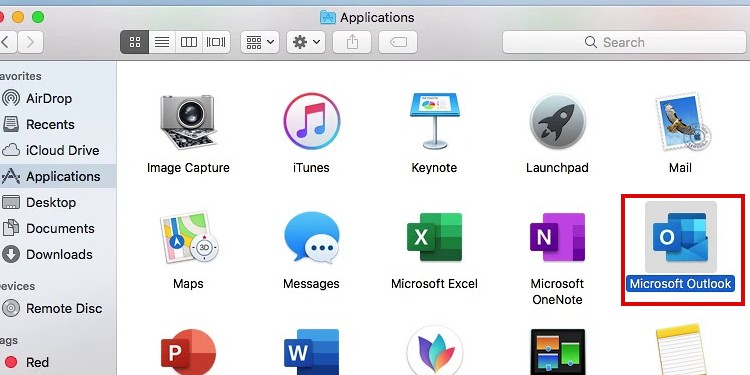The height and width of the screenshot is (375, 750).
Task: Click the yellow minimize window button
Action: [x=18, y=17]
